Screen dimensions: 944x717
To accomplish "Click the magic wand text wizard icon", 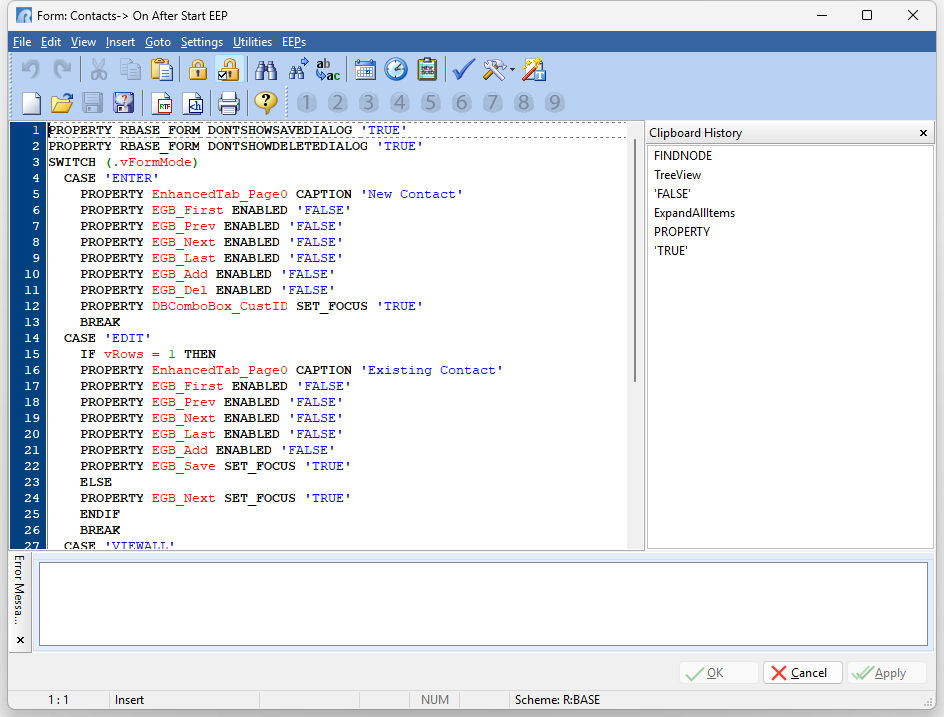I will pos(533,70).
